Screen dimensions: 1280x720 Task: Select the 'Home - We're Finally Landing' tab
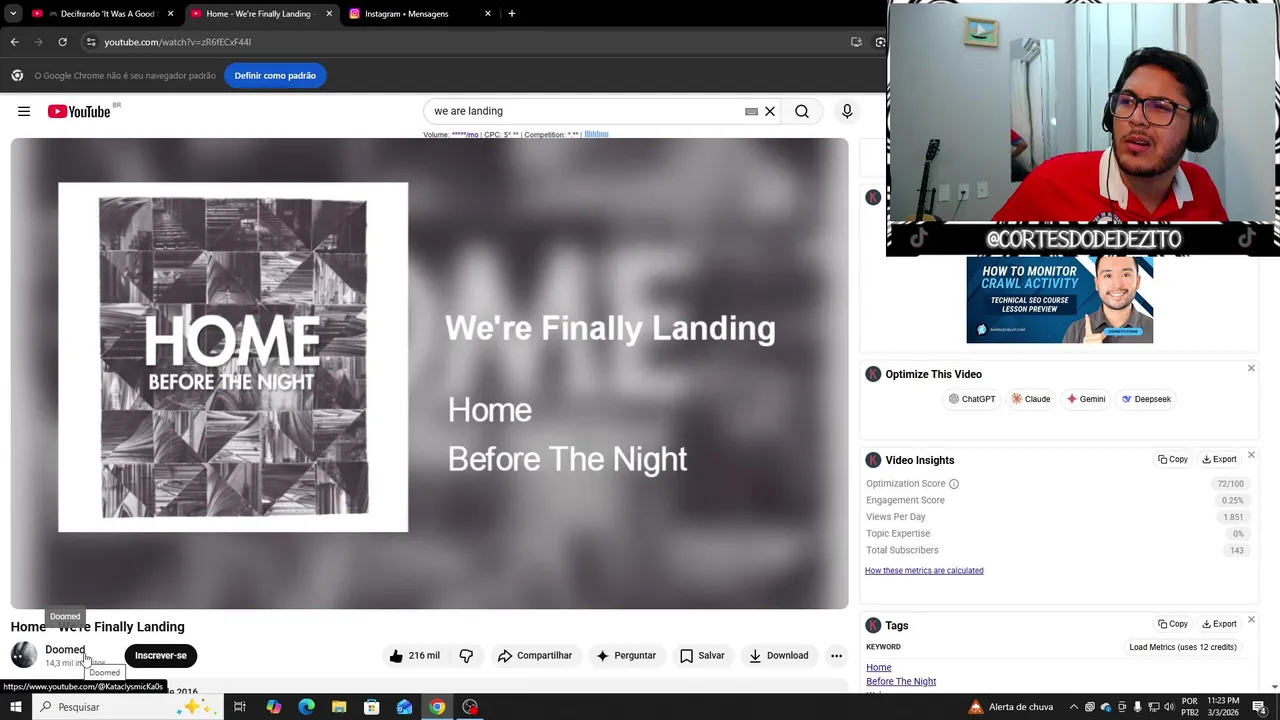(x=260, y=14)
